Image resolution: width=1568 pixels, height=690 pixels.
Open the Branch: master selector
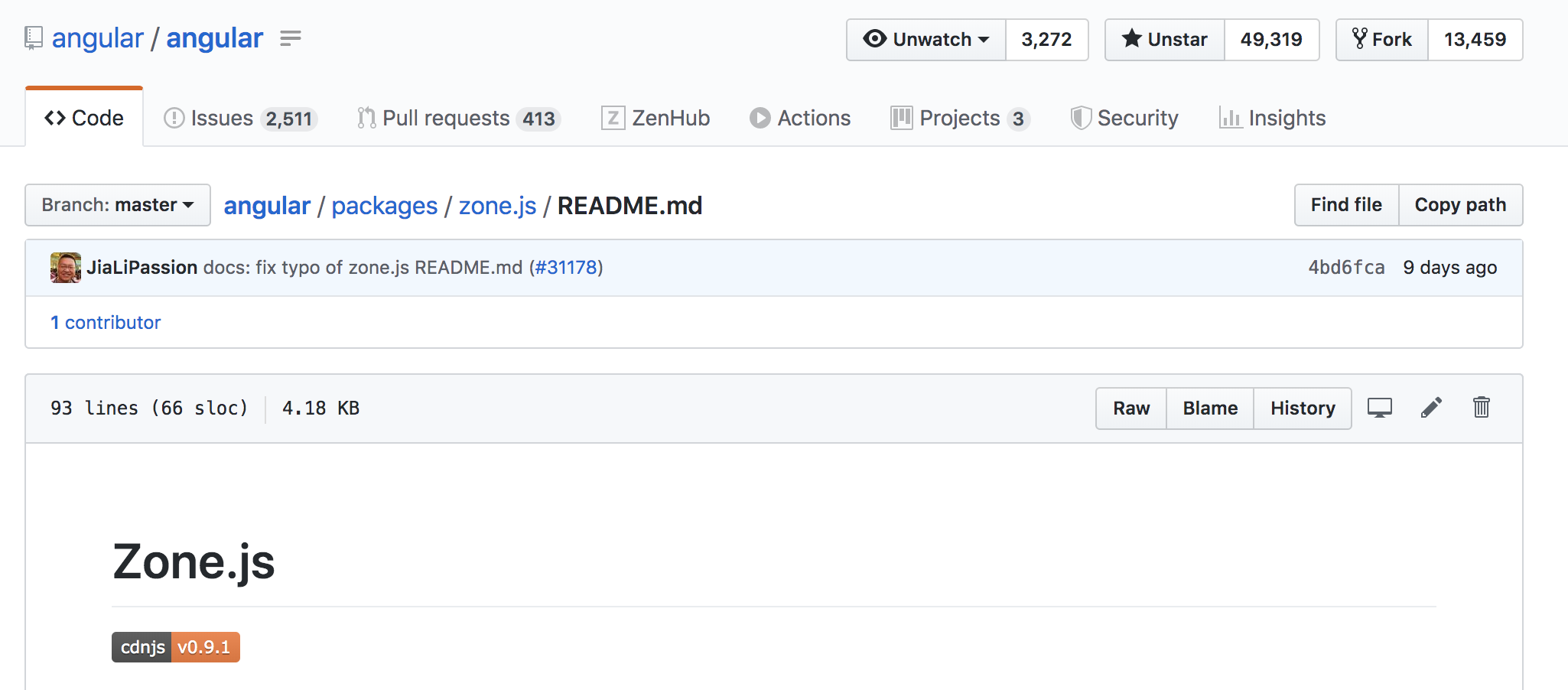click(118, 205)
